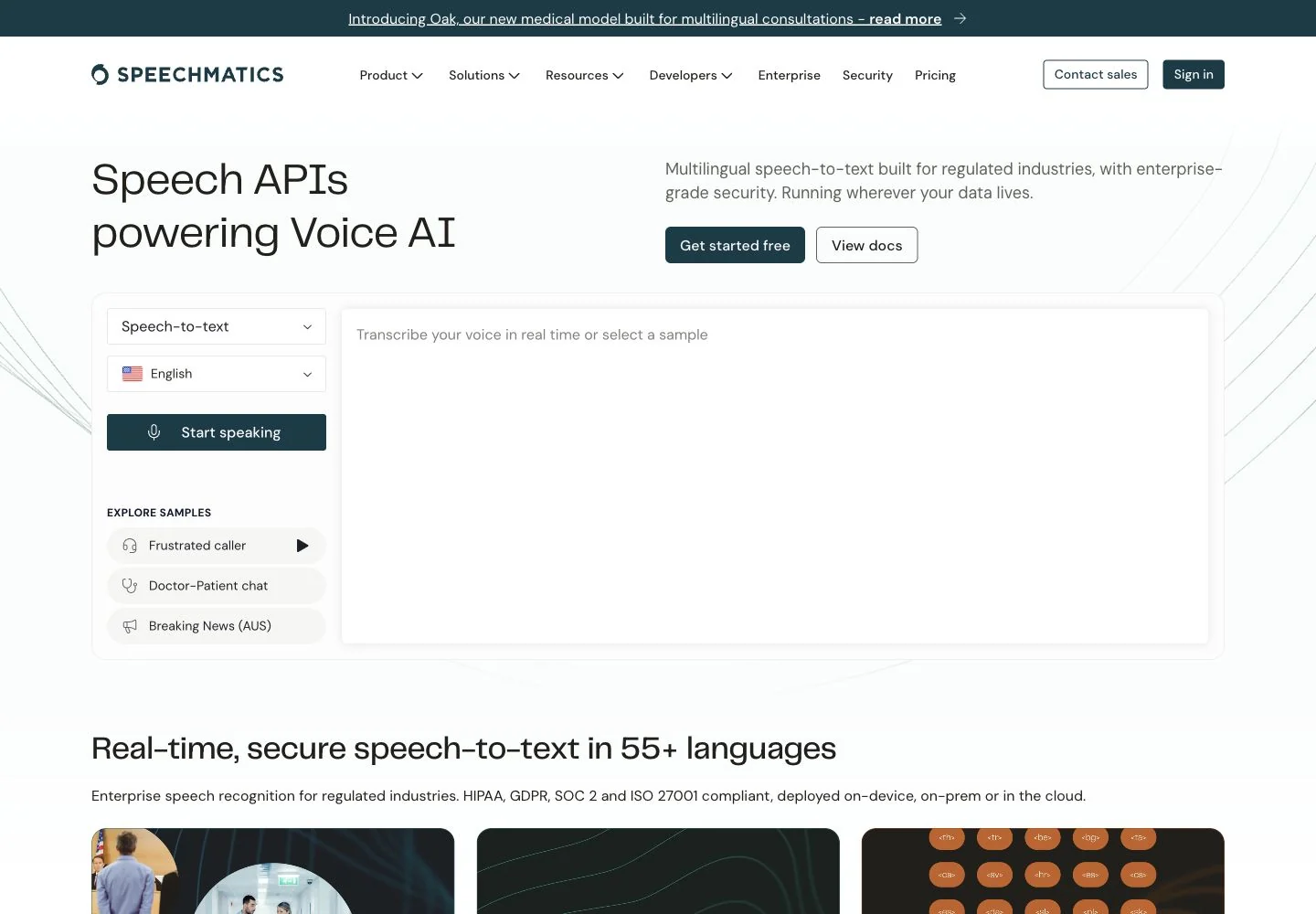Click the Start speaking button
The width and height of the screenshot is (1316, 914).
pyautogui.click(x=217, y=432)
